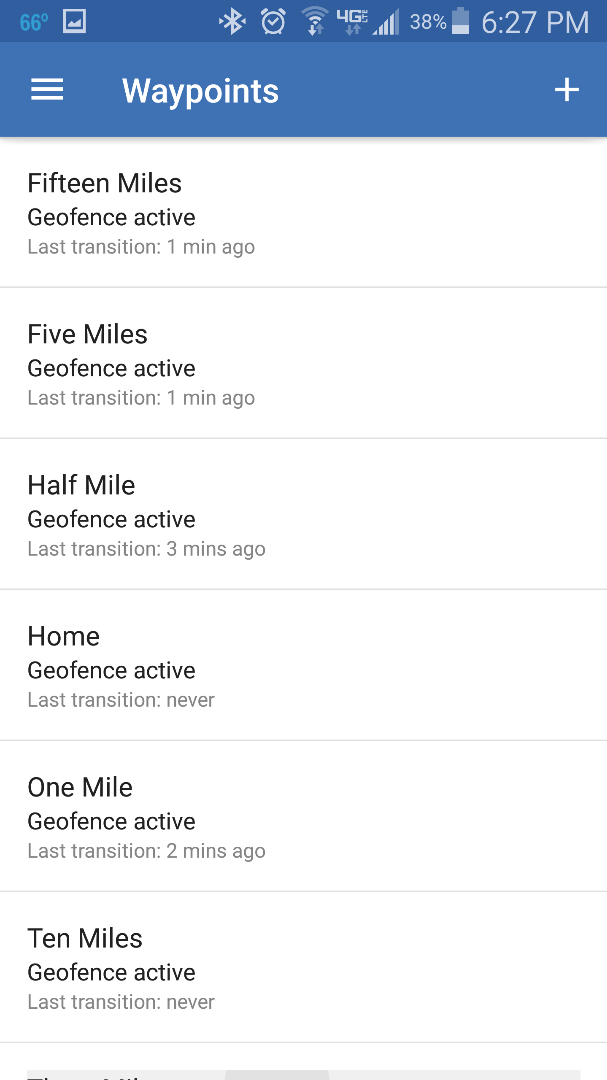Tap the plus icon to add a waypoint

[x=567, y=89]
